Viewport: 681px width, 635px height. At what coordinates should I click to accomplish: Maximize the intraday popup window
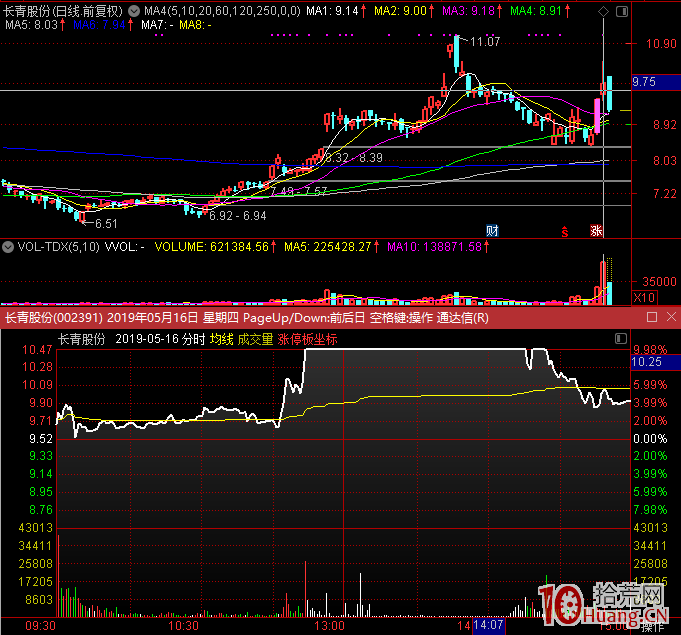click(651, 317)
